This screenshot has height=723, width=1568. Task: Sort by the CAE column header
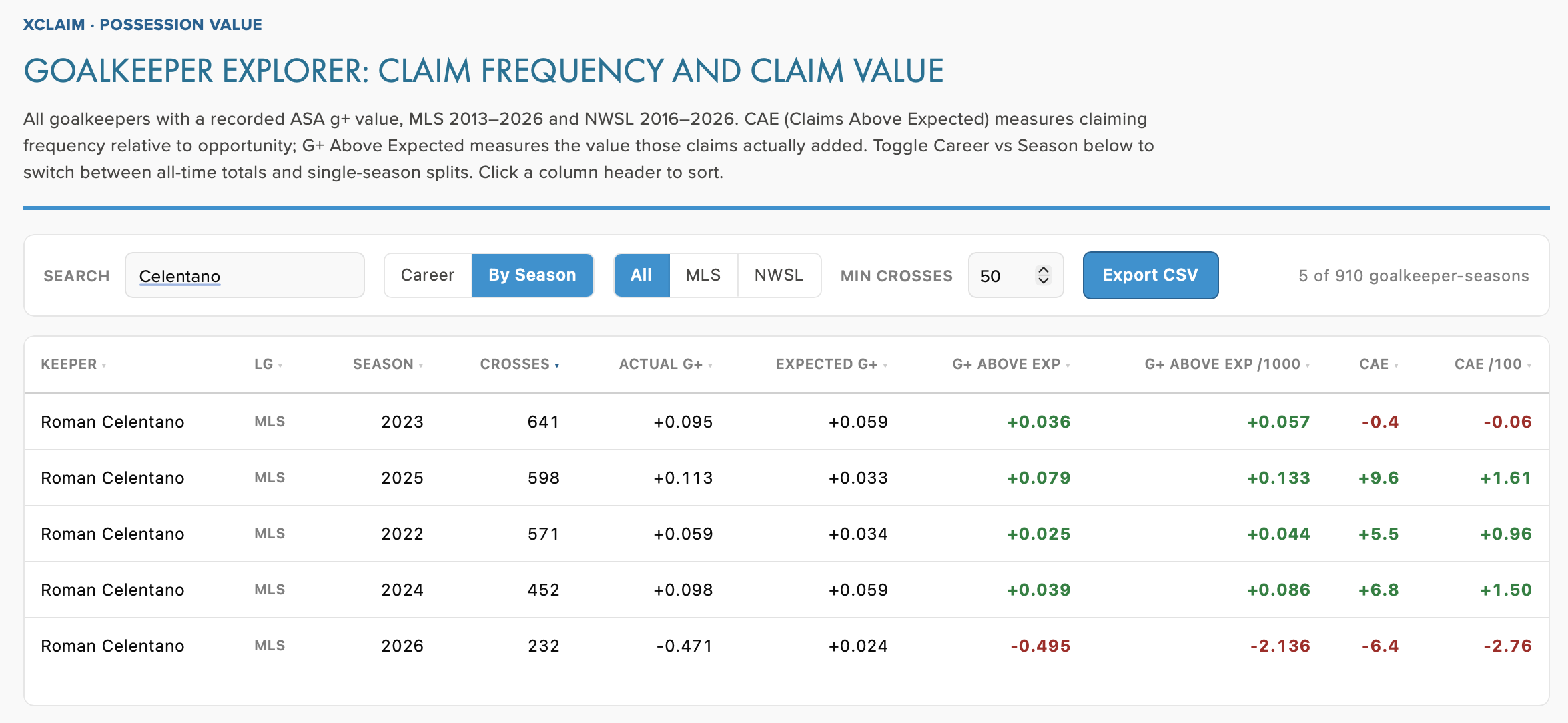(1379, 364)
